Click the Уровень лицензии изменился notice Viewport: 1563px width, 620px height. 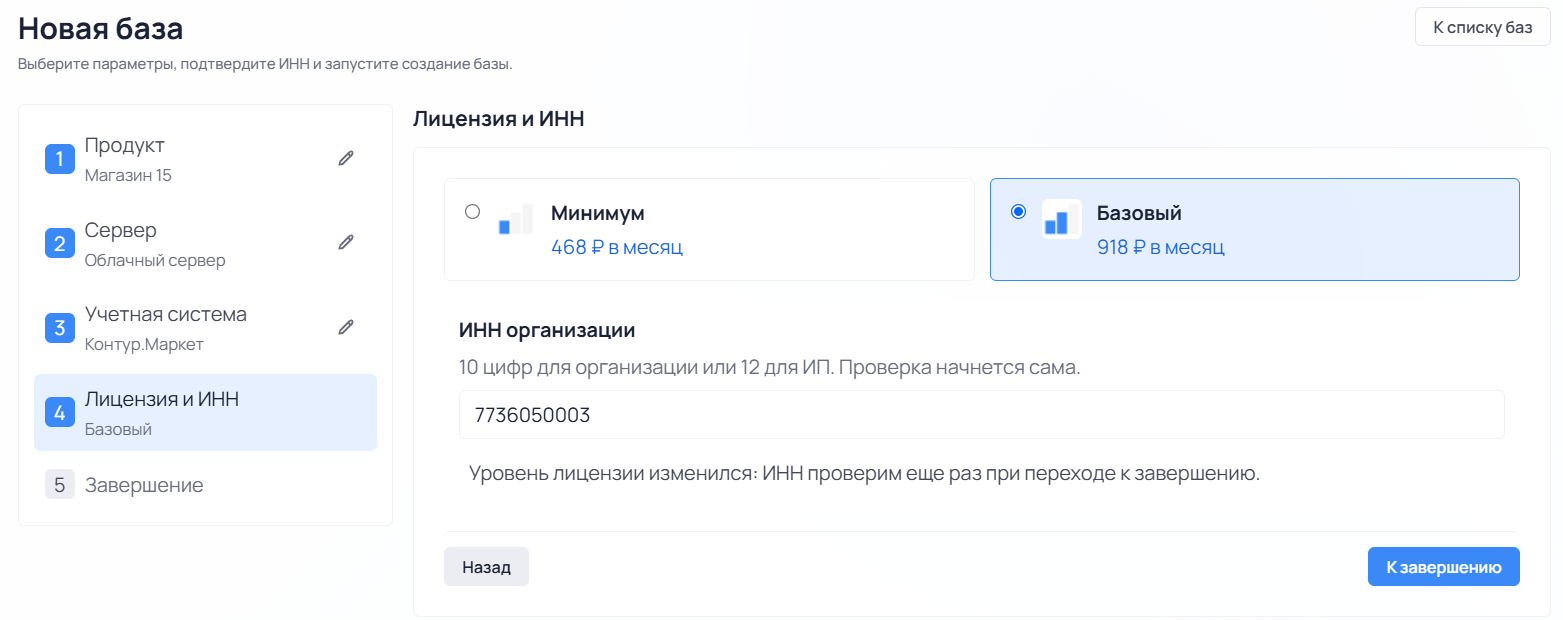point(864,473)
